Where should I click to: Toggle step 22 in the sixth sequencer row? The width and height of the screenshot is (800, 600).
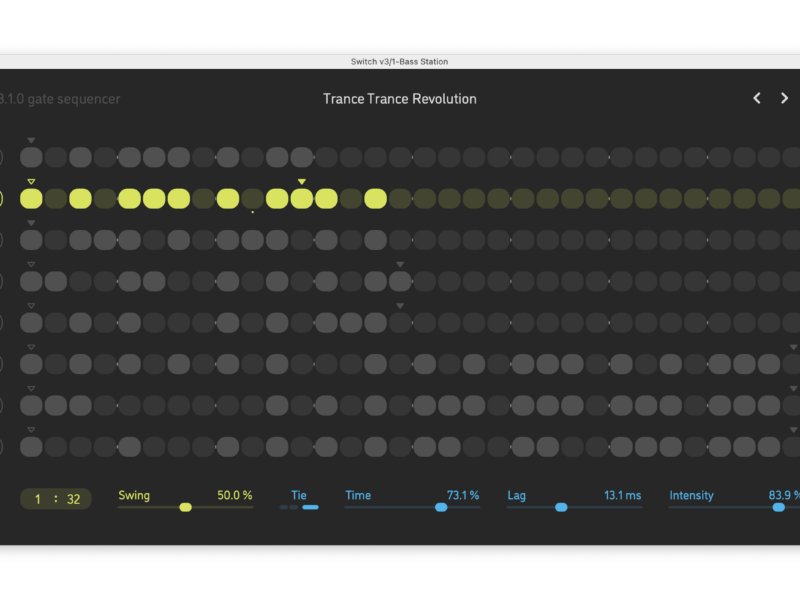point(547,364)
